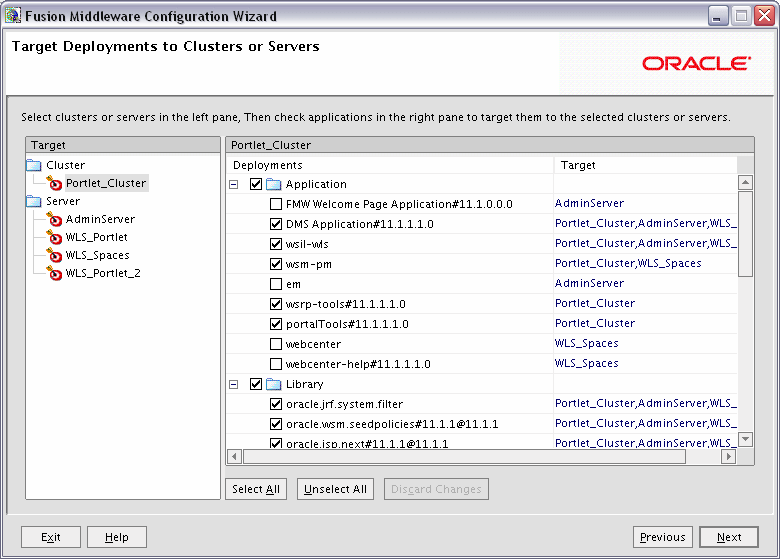Click the Server folder icon
The image size is (780, 559).
pos(34,201)
